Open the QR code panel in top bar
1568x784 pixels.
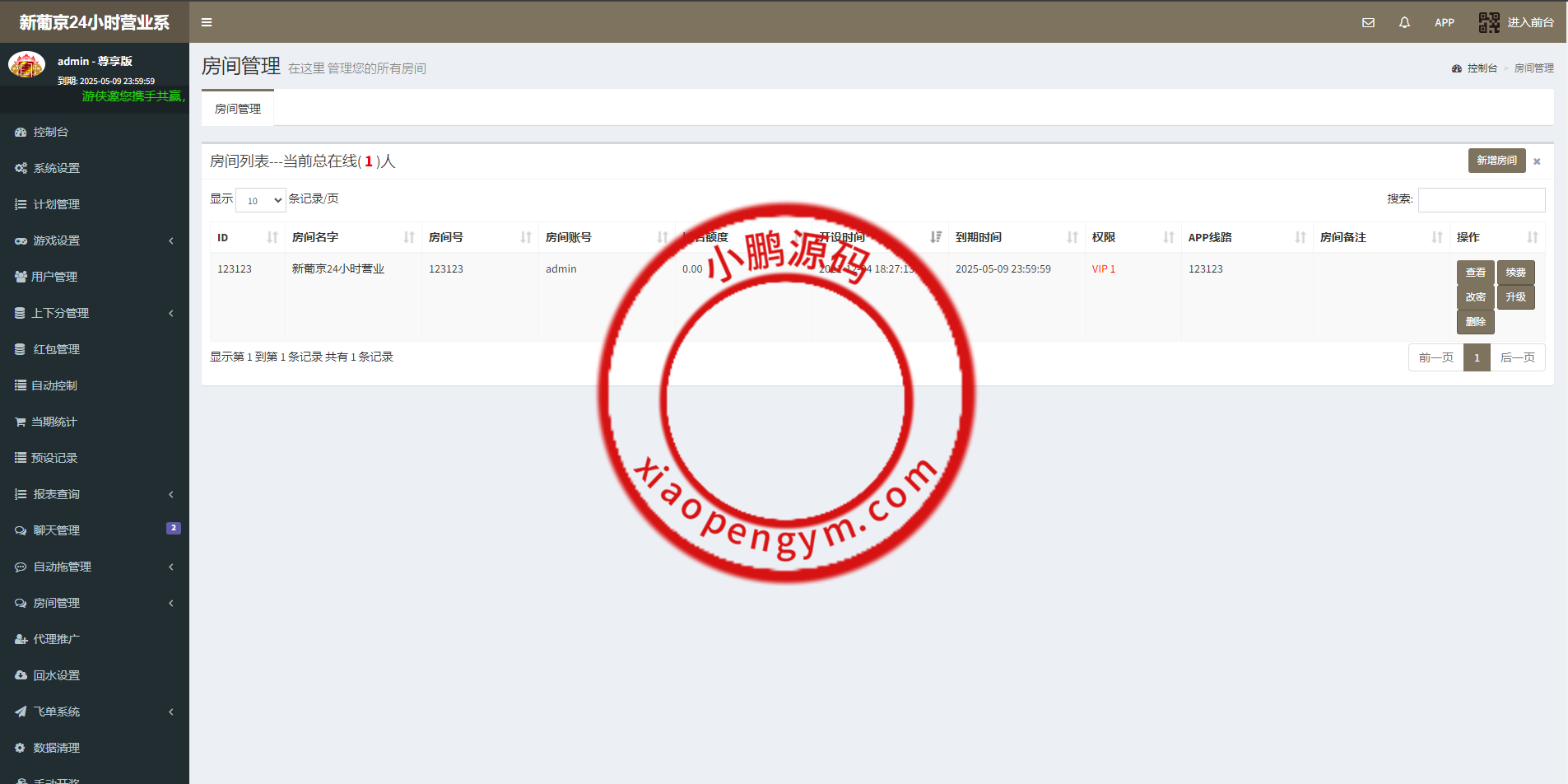click(1489, 22)
